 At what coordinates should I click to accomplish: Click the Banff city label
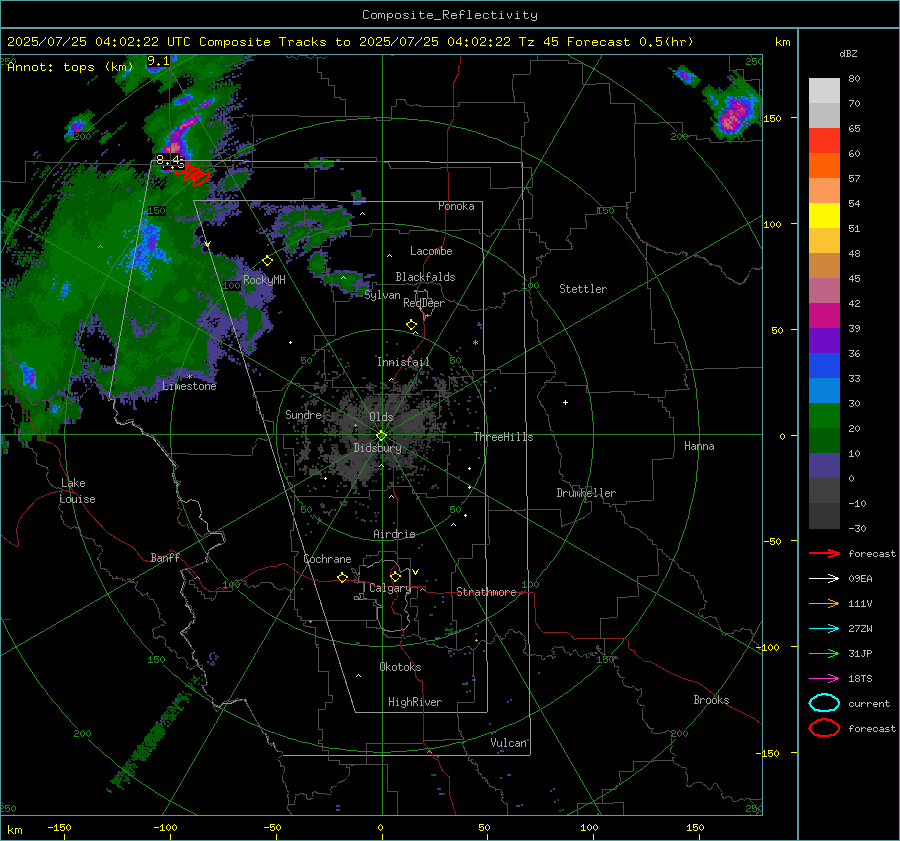click(x=165, y=557)
